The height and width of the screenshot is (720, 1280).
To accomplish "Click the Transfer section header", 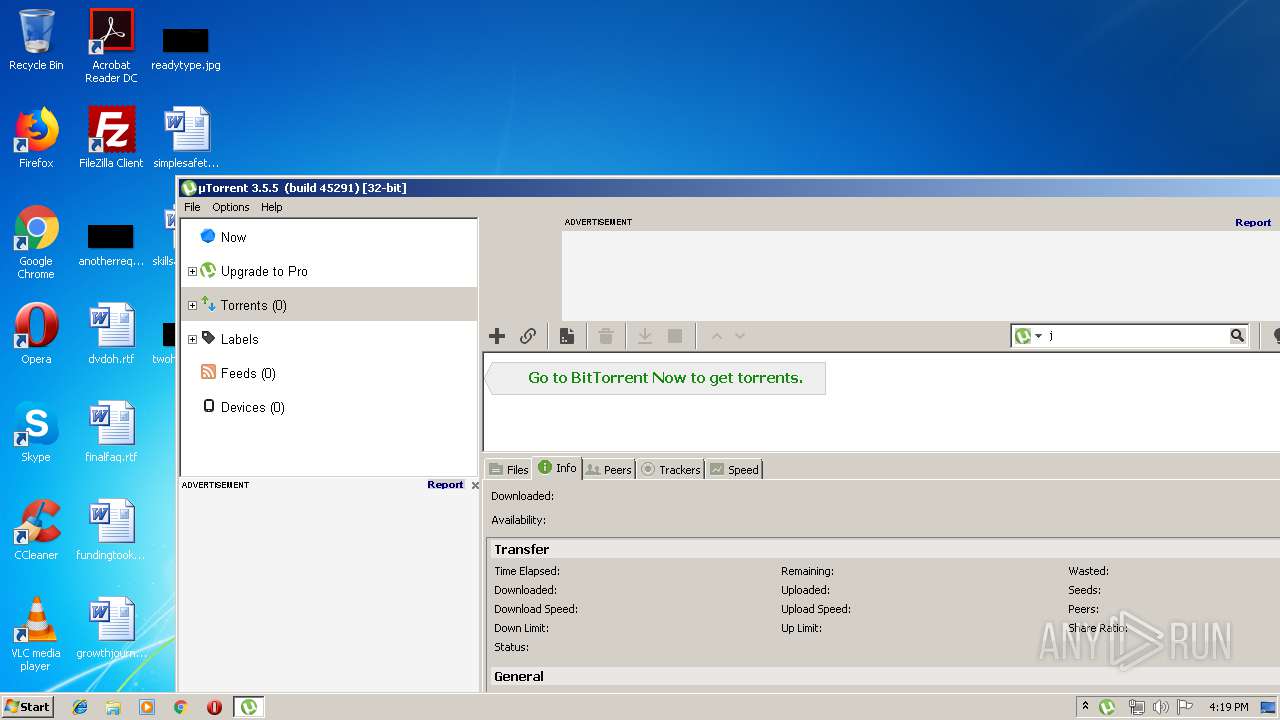I will 521,549.
